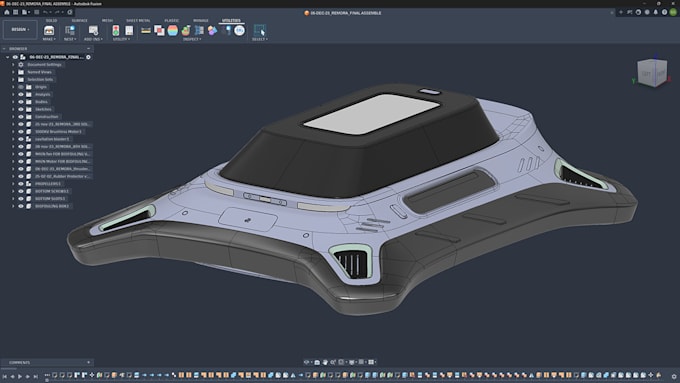Open the Data Panel grid icon
This screenshot has height=383, width=680.
tap(15, 12)
